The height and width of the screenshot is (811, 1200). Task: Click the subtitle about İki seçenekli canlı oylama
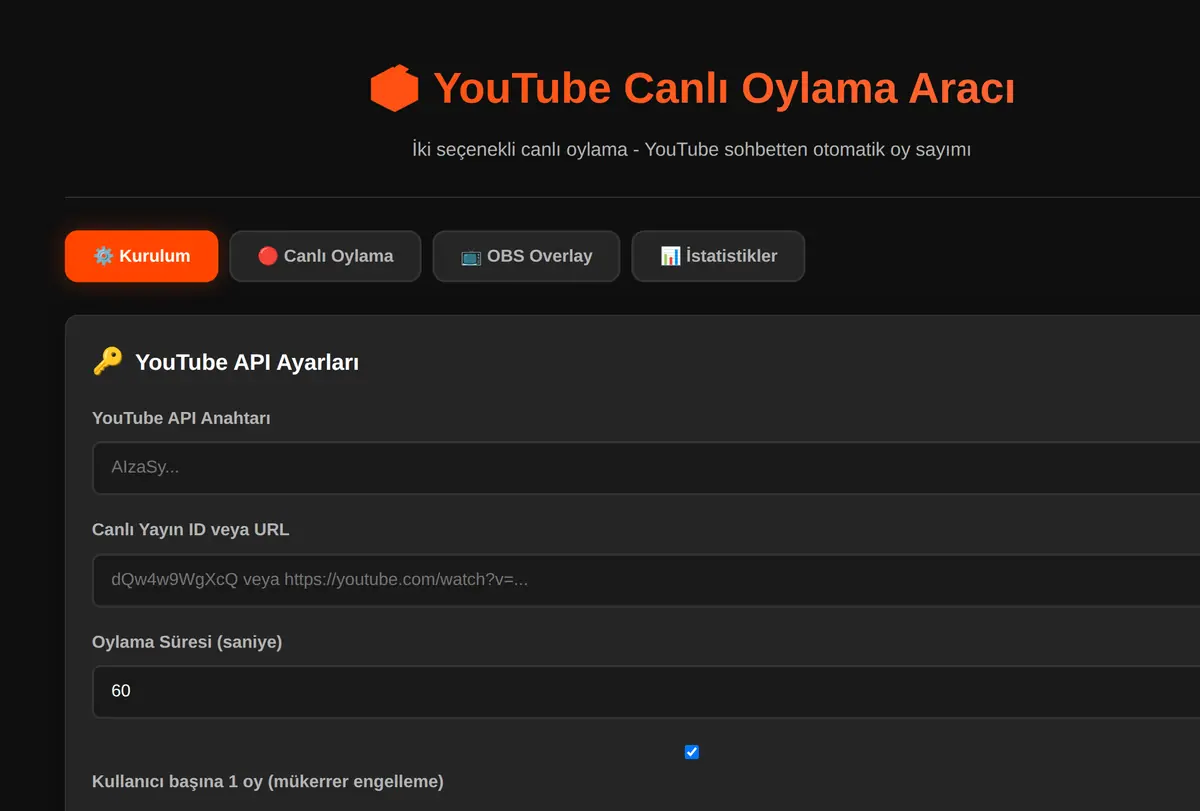[x=691, y=150]
